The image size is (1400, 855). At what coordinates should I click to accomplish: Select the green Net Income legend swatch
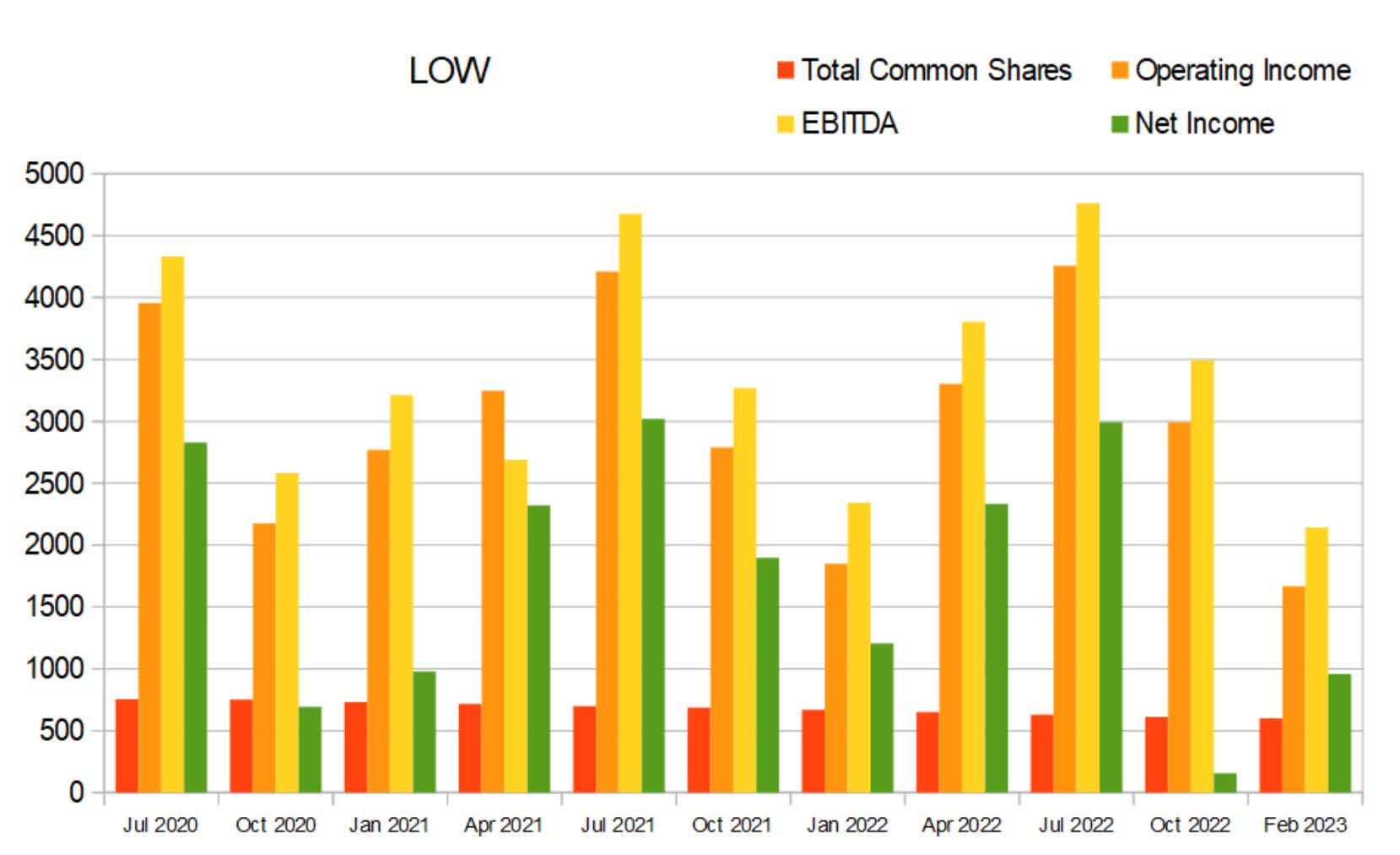coord(1120,124)
